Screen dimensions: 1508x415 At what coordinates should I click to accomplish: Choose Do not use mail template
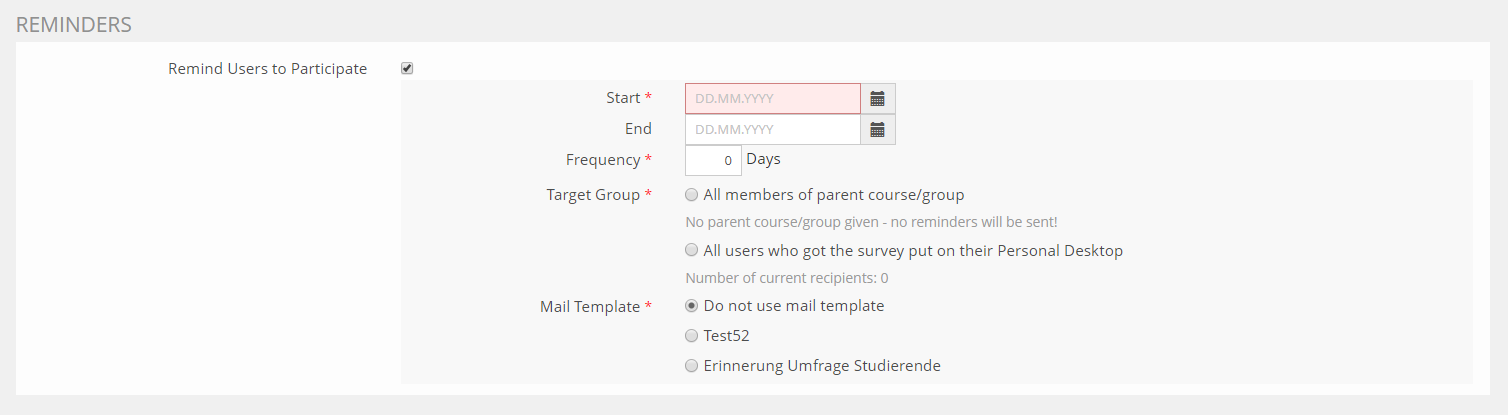(692, 306)
